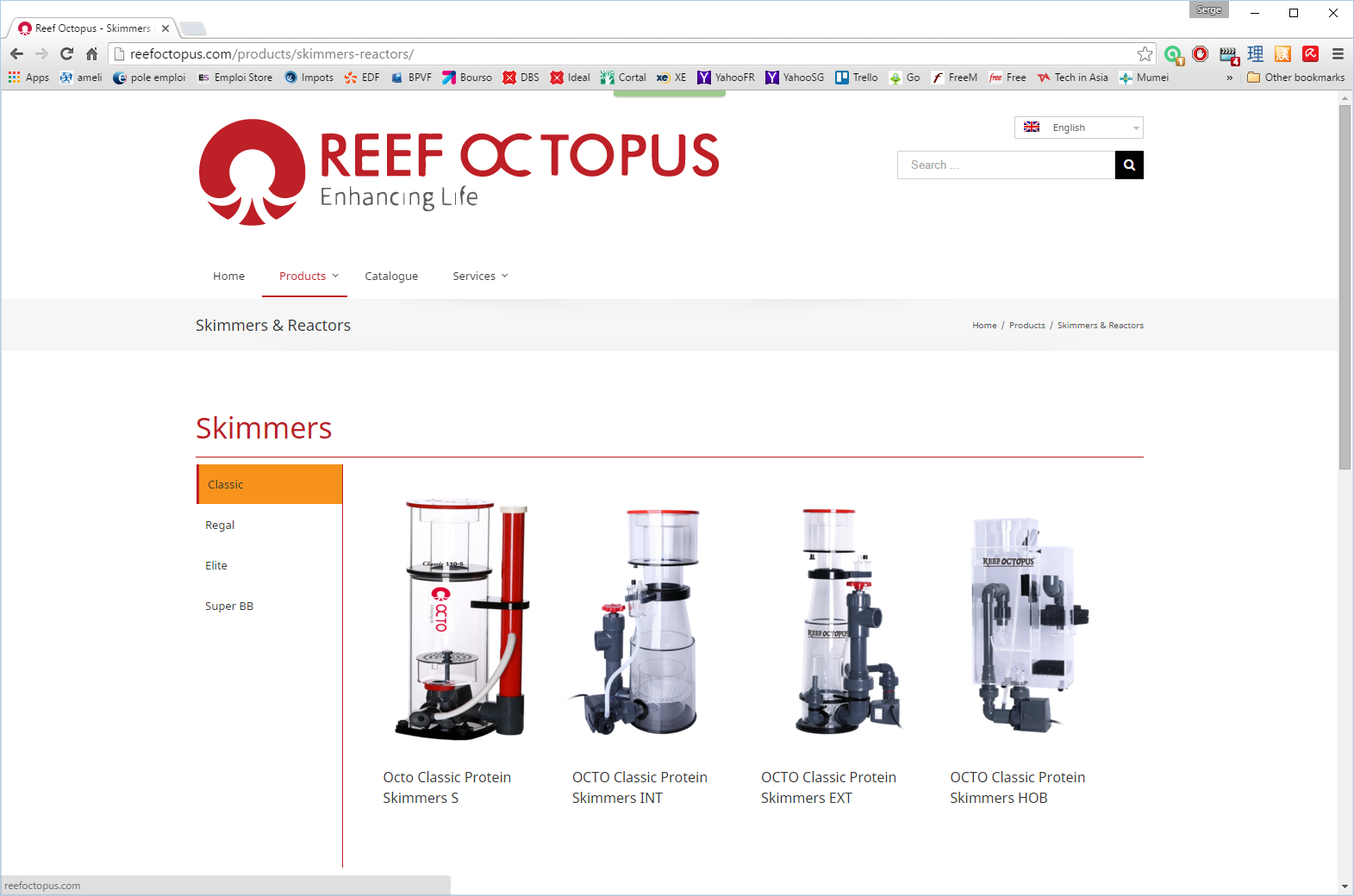Show hidden bookmarks with the chevron
This screenshot has height=896, width=1354.
pyautogui.click(x=1229, y=78)
